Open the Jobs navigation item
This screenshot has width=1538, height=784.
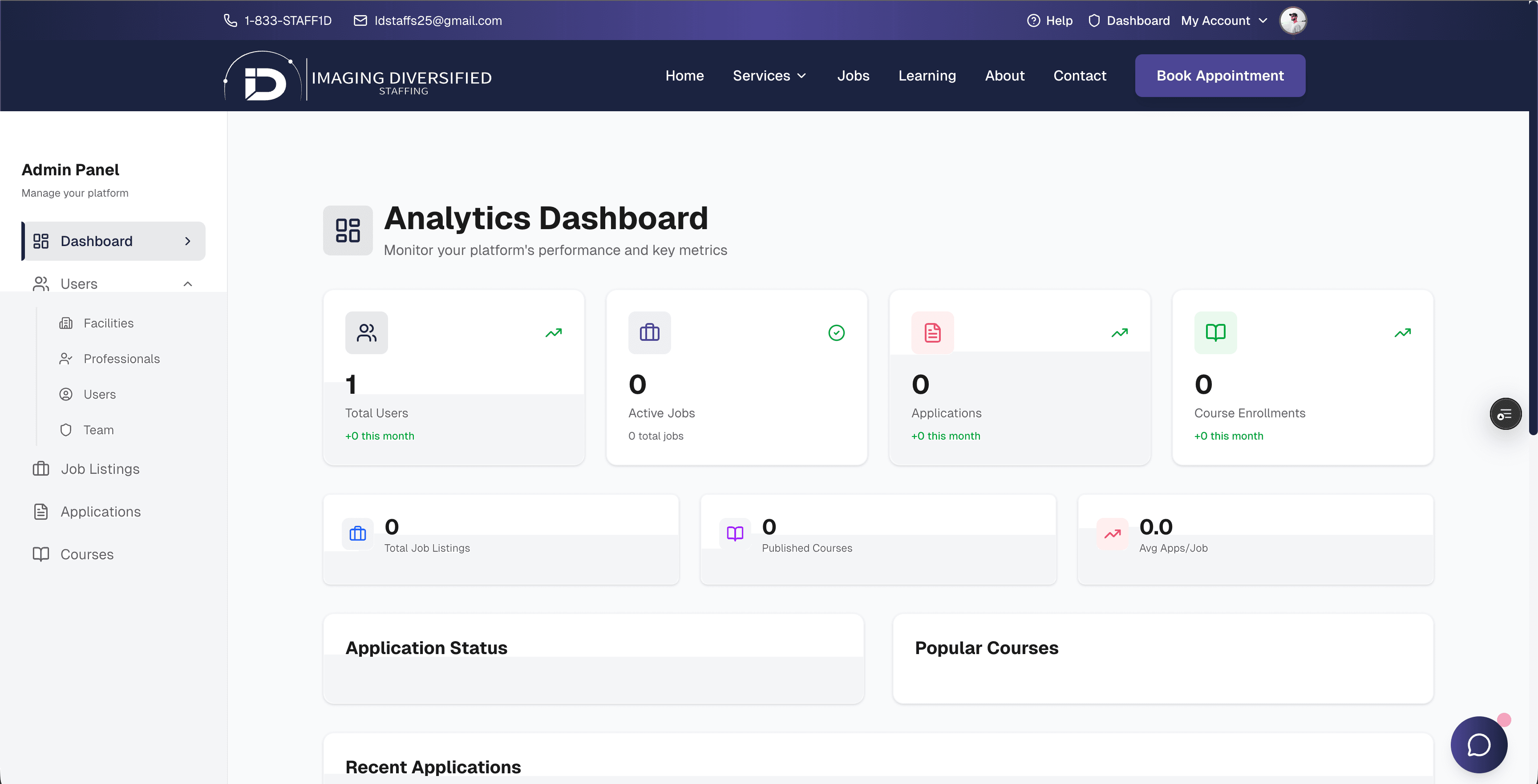pos(853,76)
